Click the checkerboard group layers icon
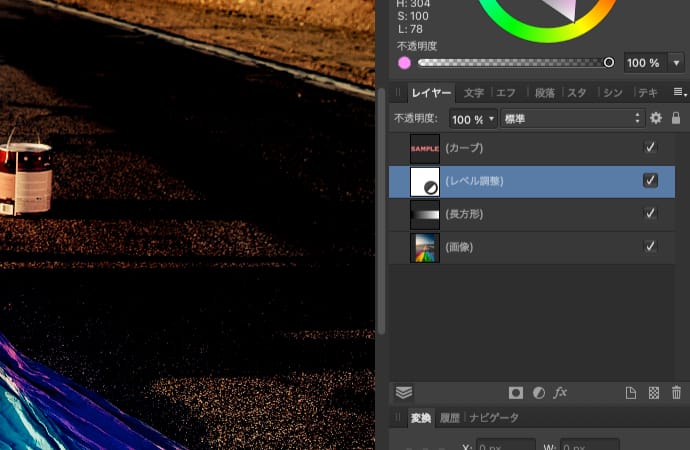This screenshot has height=450, width=690. 654,393
